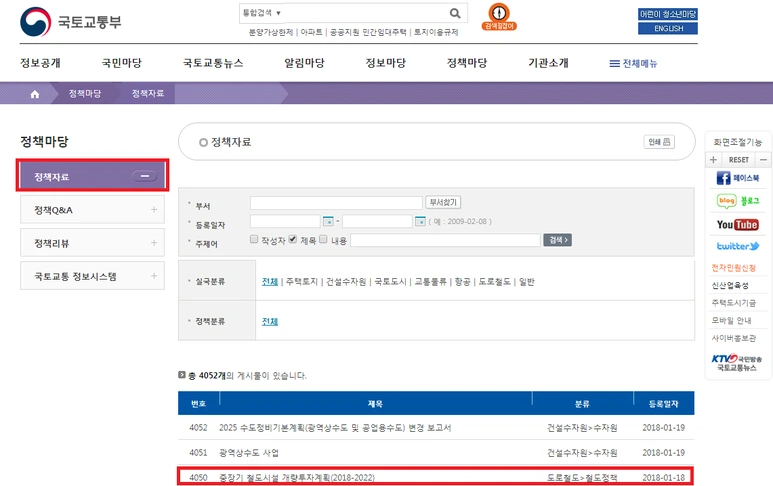Open the 검색길잡이 compass icon
Screen dimensions: 773x486
(x=499, y=17)
